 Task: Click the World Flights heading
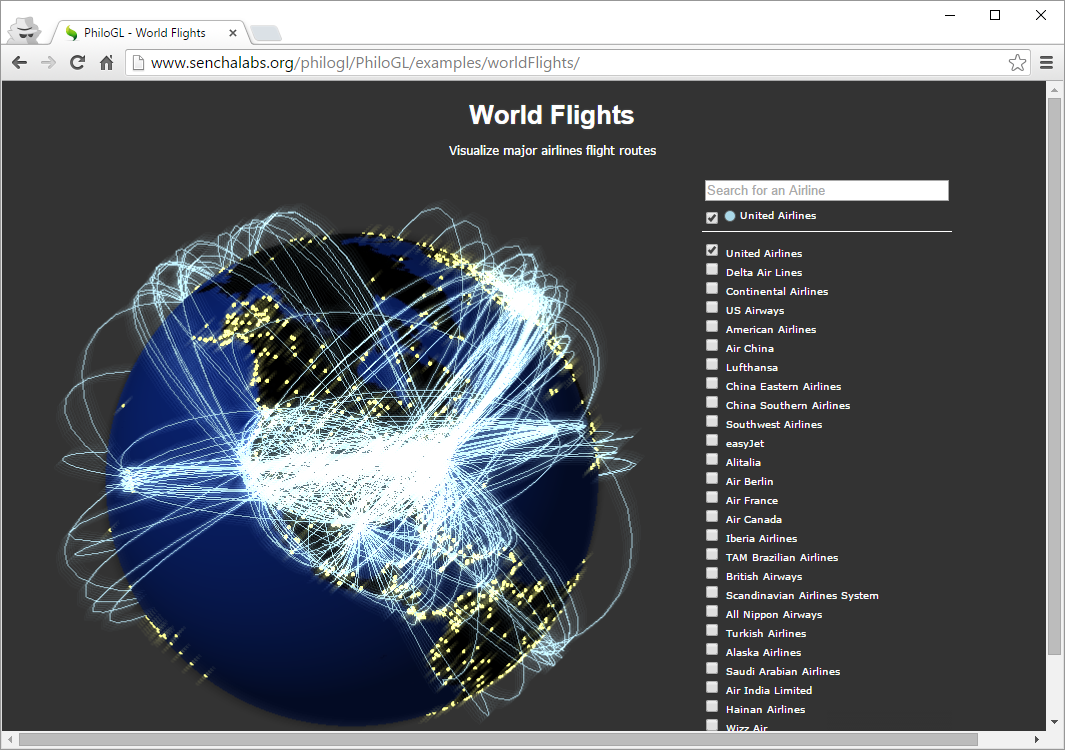[x=552, y=115]
